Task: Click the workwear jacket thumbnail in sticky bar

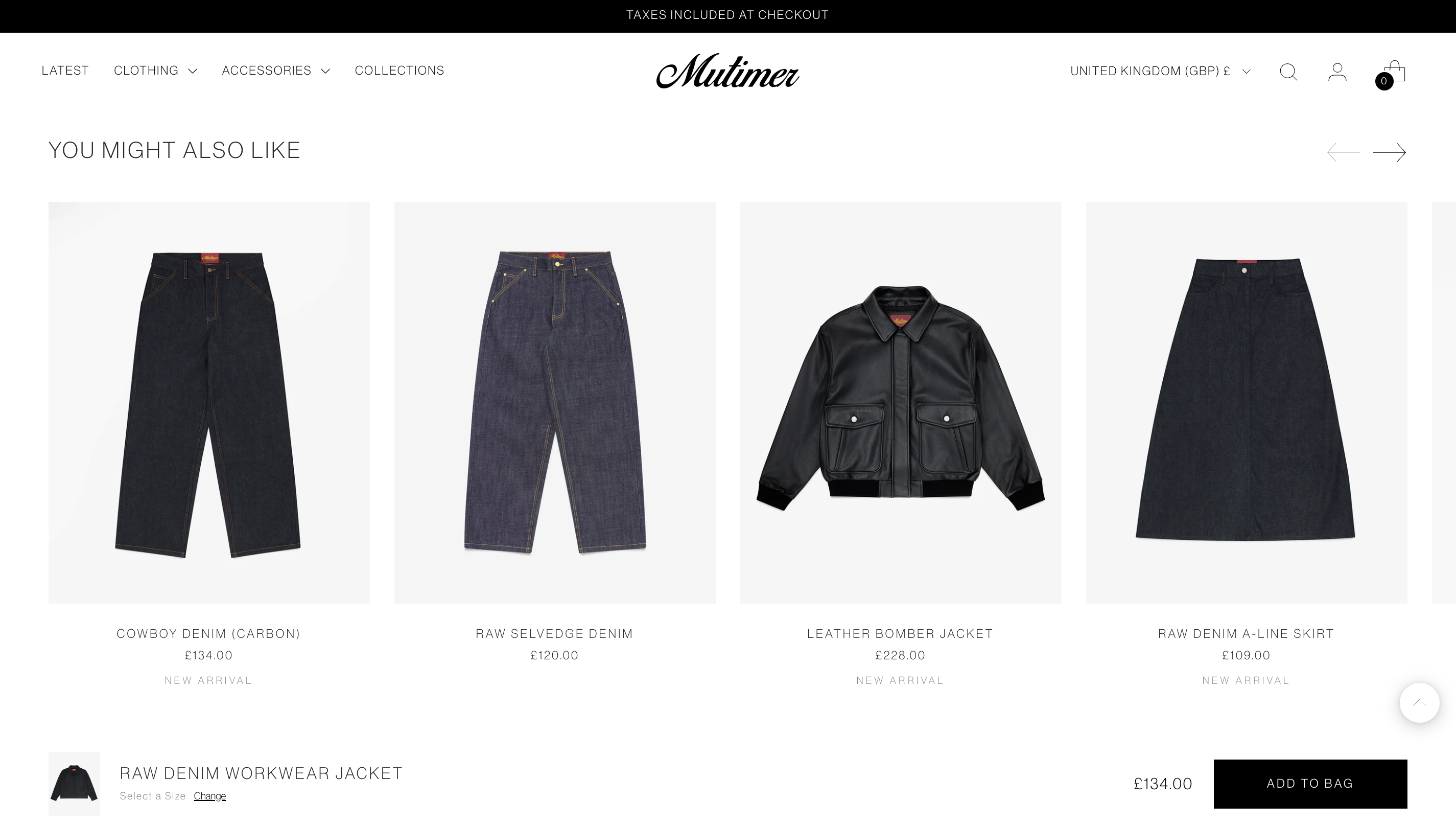Action: pyautogui.click(x=74, y=784)
